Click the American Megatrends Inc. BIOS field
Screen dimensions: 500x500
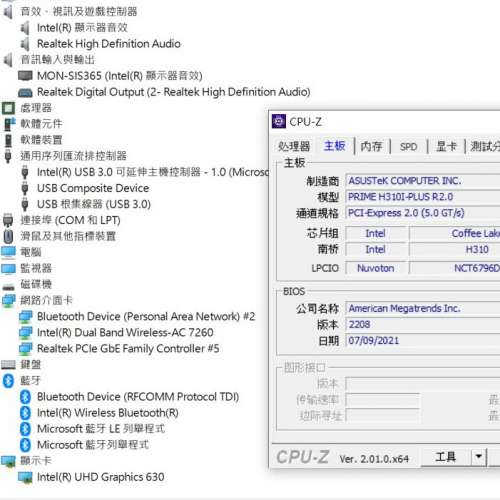click(423, 308)
